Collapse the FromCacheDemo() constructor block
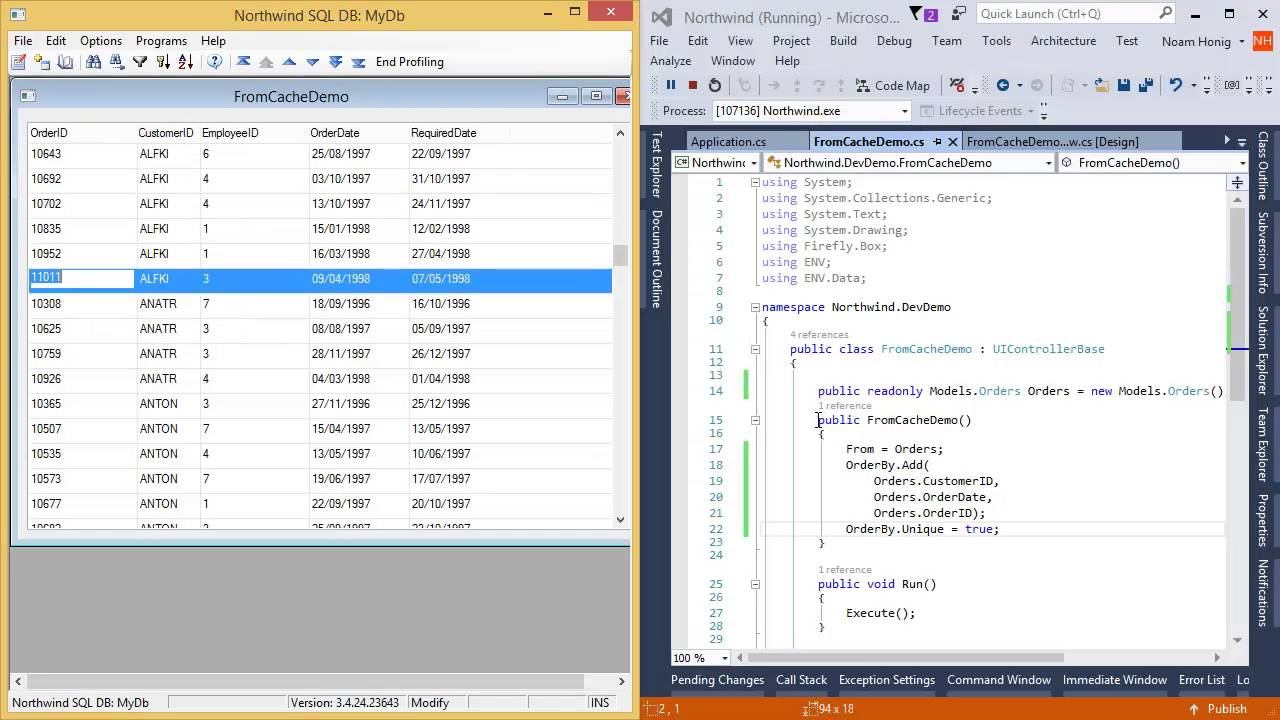 755,420
